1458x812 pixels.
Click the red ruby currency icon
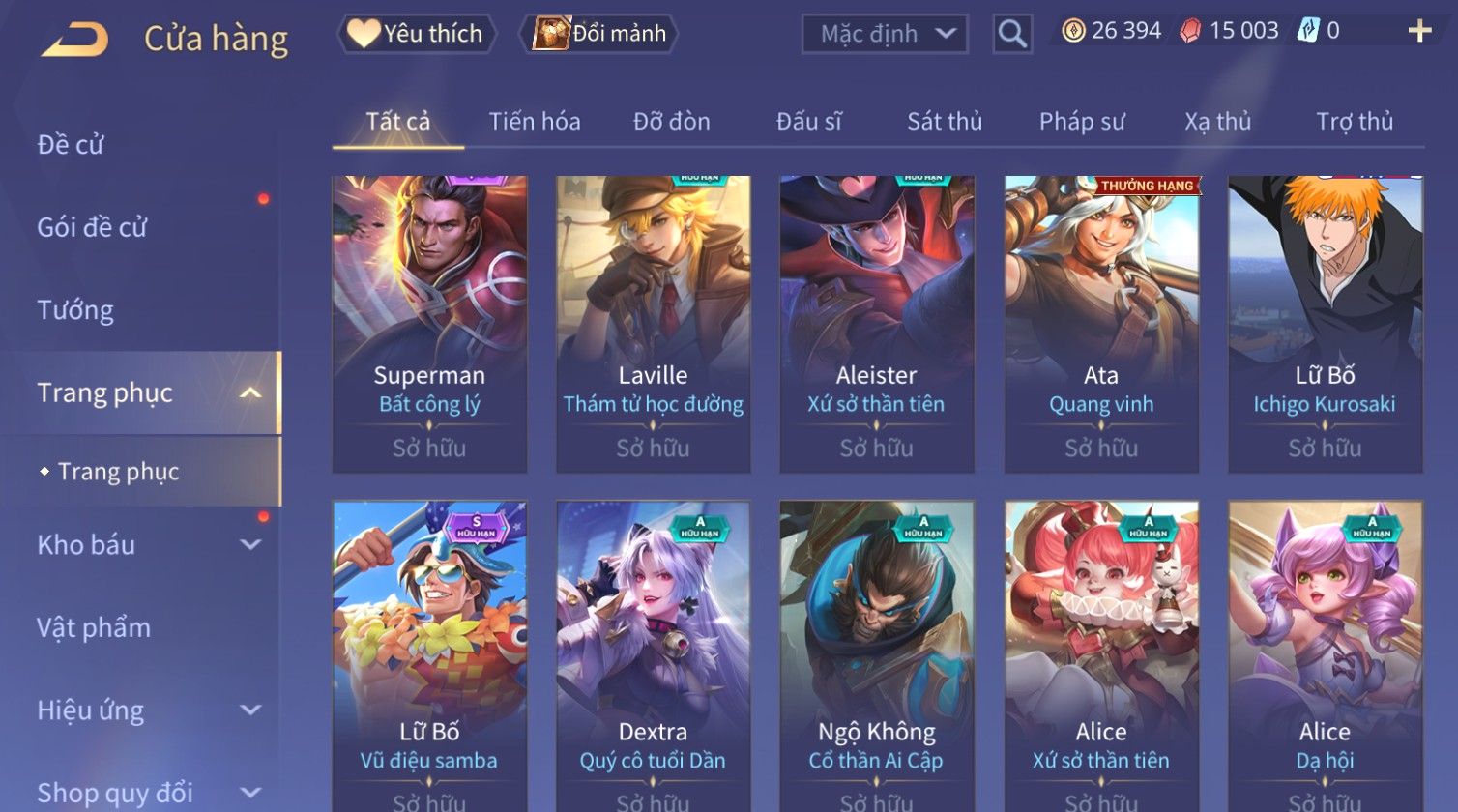click(1190, 32)
